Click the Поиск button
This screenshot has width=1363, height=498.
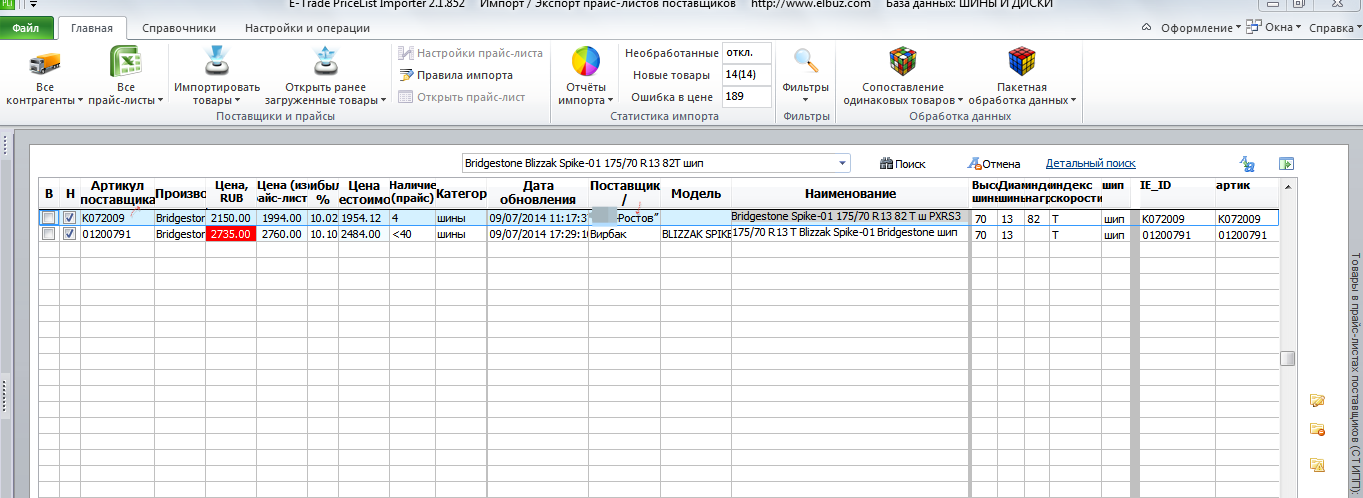point(902,164)
